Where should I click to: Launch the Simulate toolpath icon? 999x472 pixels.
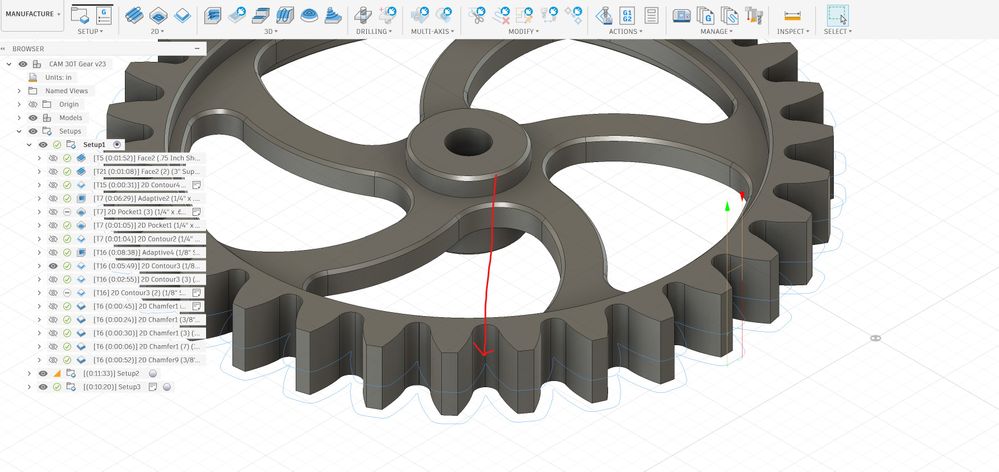(x=603, y=15)
